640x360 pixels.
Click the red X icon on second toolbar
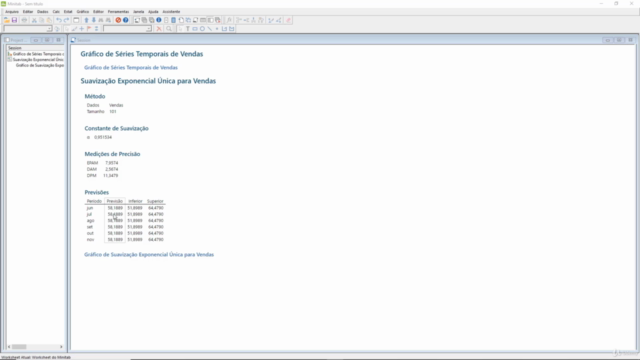point(159,29)
